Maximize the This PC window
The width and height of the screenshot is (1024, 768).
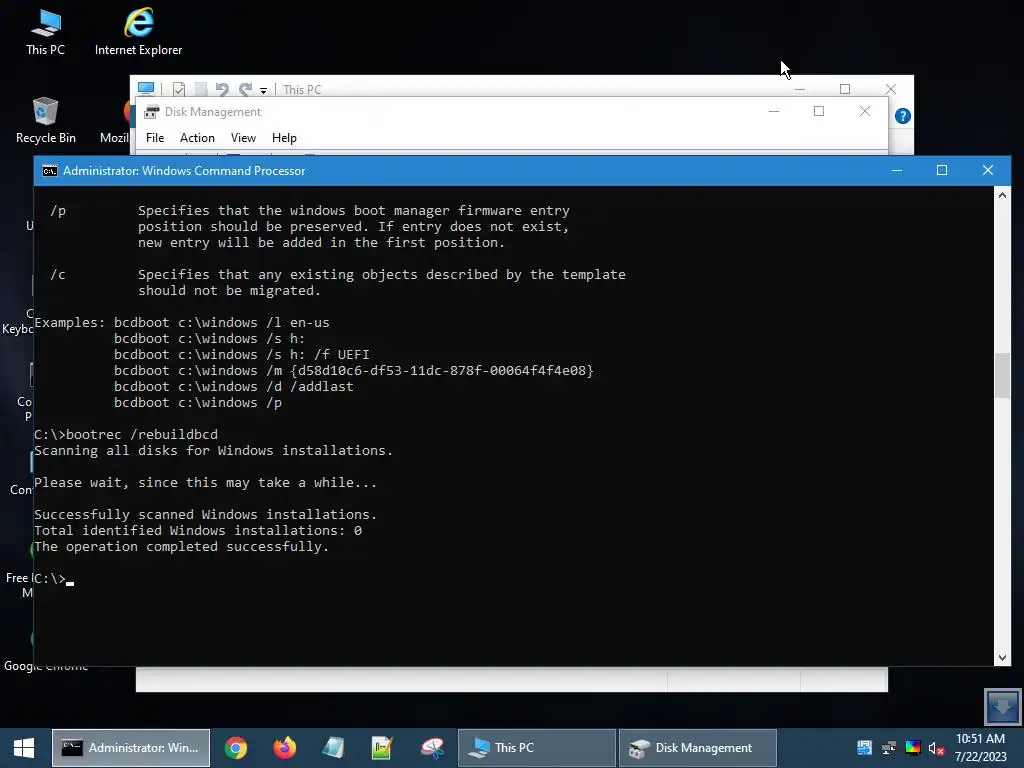click(x=845, y=89)
